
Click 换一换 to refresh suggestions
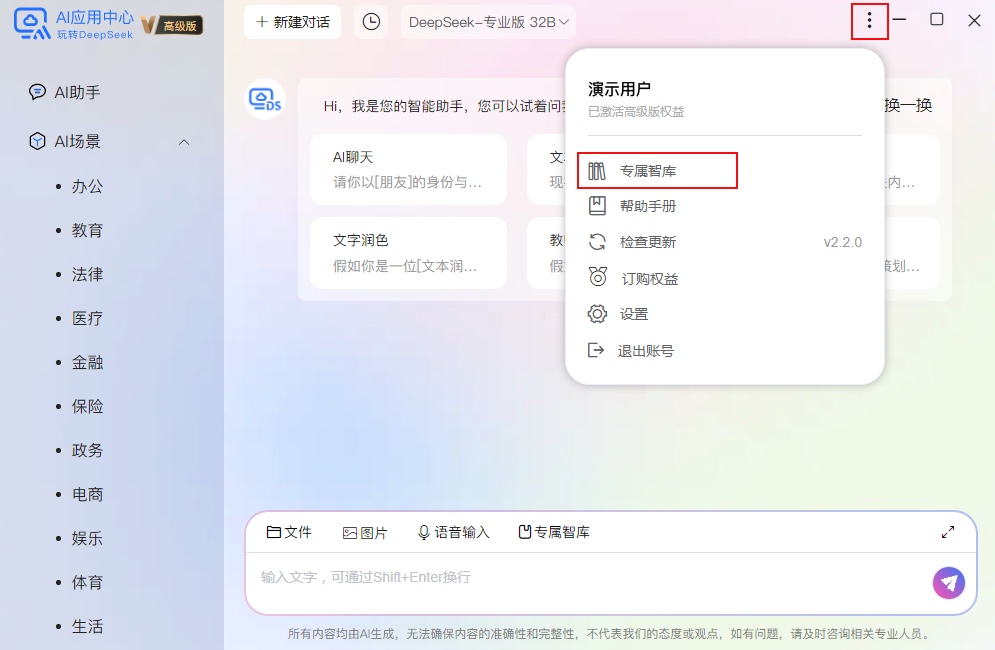tap(908, 105)
